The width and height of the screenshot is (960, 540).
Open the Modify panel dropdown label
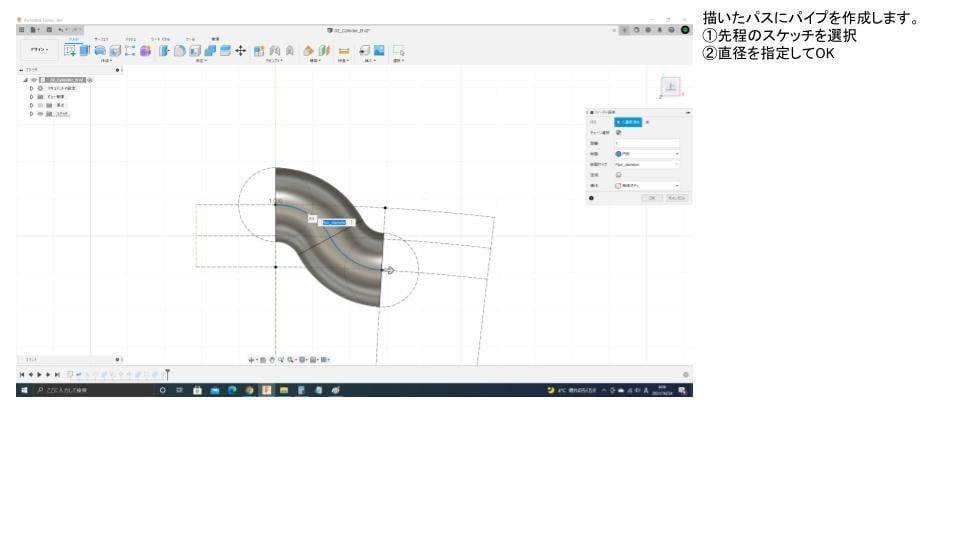(201, 61)
